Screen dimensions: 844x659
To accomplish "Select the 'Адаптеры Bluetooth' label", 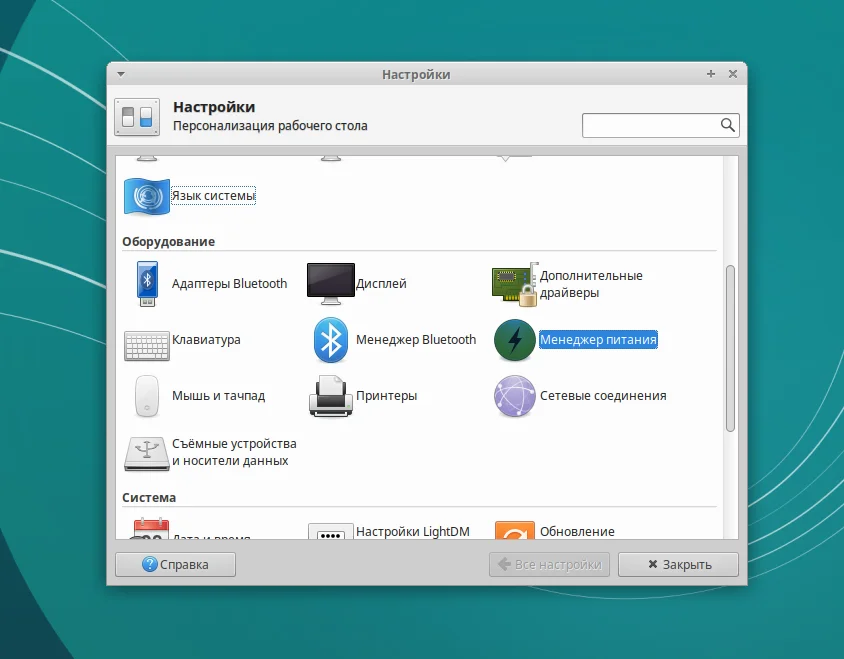I will 229,284.
